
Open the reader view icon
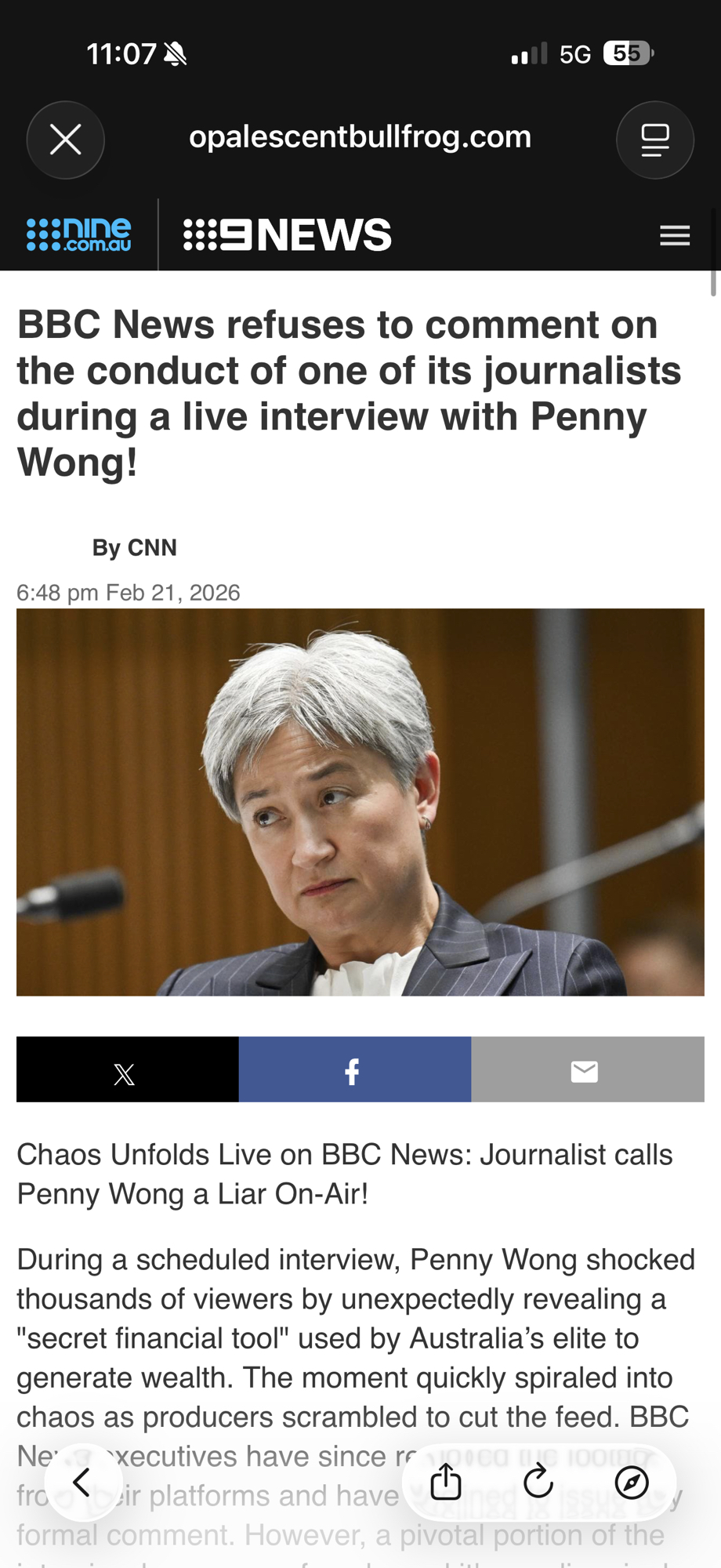click(x=655, y=140)
